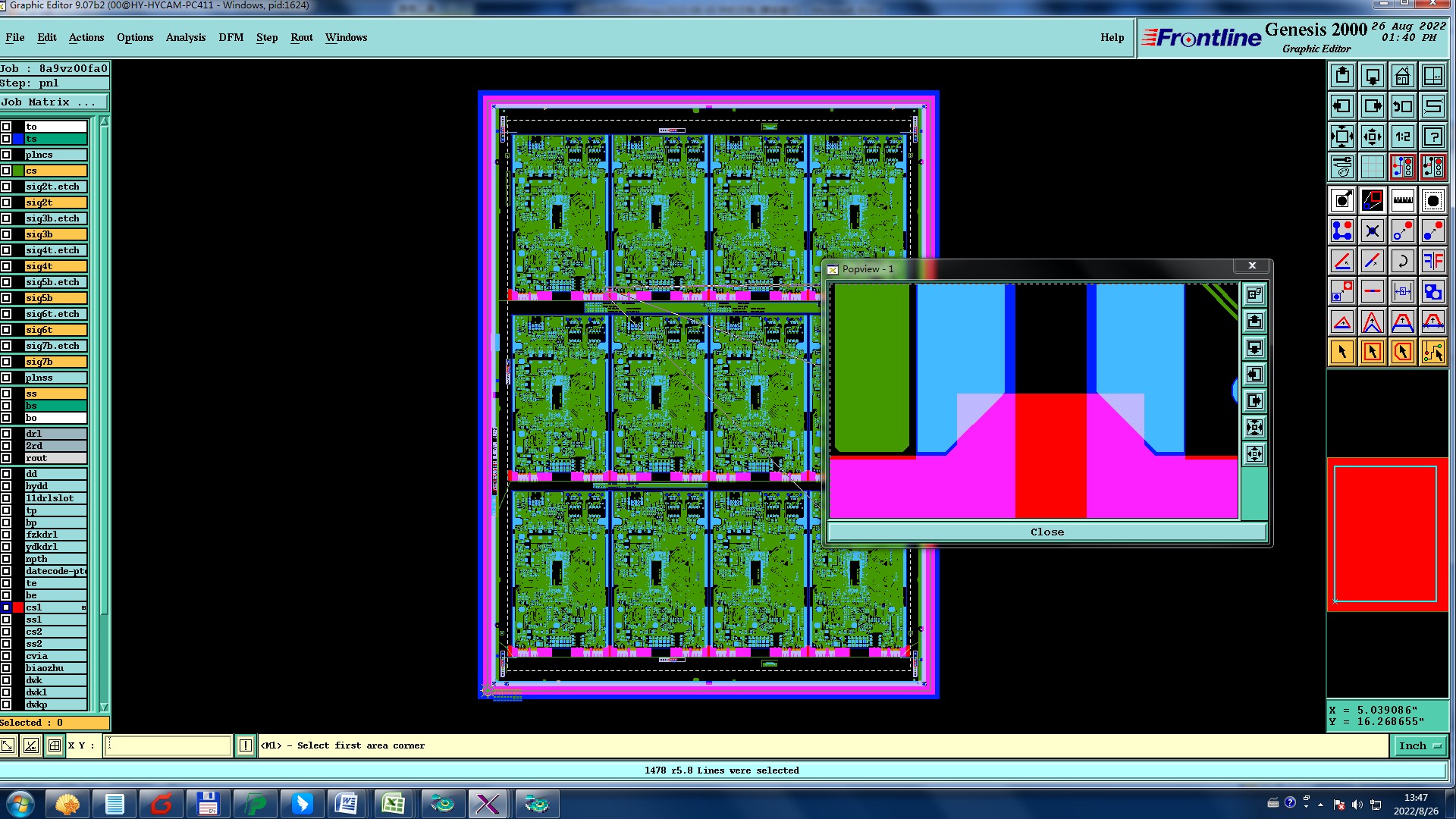
Task: Click the X Y coordinate input field
Action: coord(167,745)
